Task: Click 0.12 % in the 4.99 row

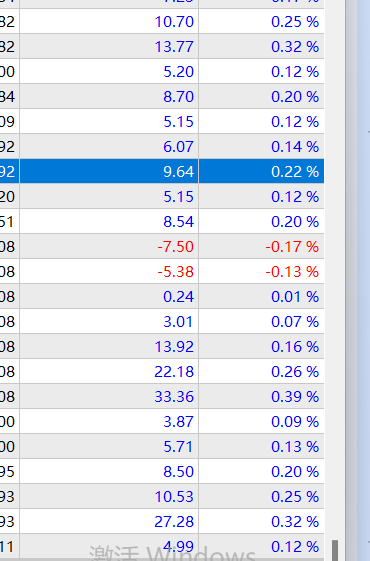Action: click(295, 547)
